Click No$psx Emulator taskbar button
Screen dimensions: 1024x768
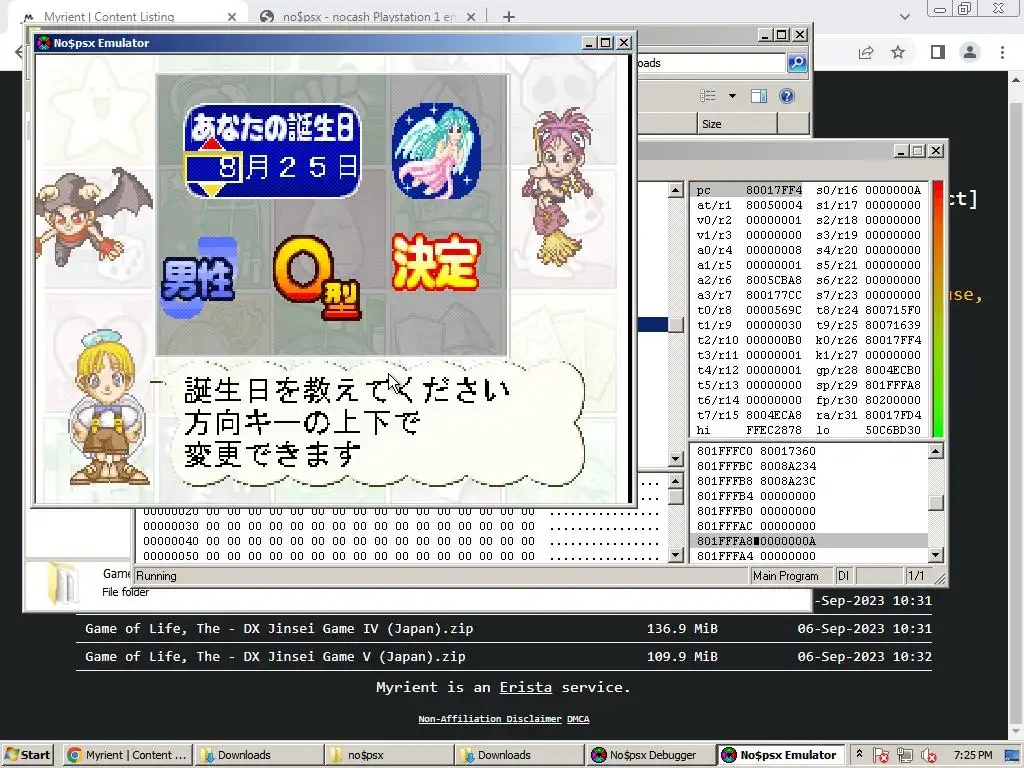(780, 755)
